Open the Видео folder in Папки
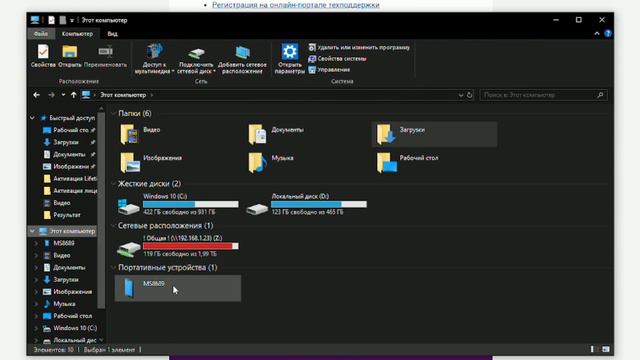 (178, 134)
